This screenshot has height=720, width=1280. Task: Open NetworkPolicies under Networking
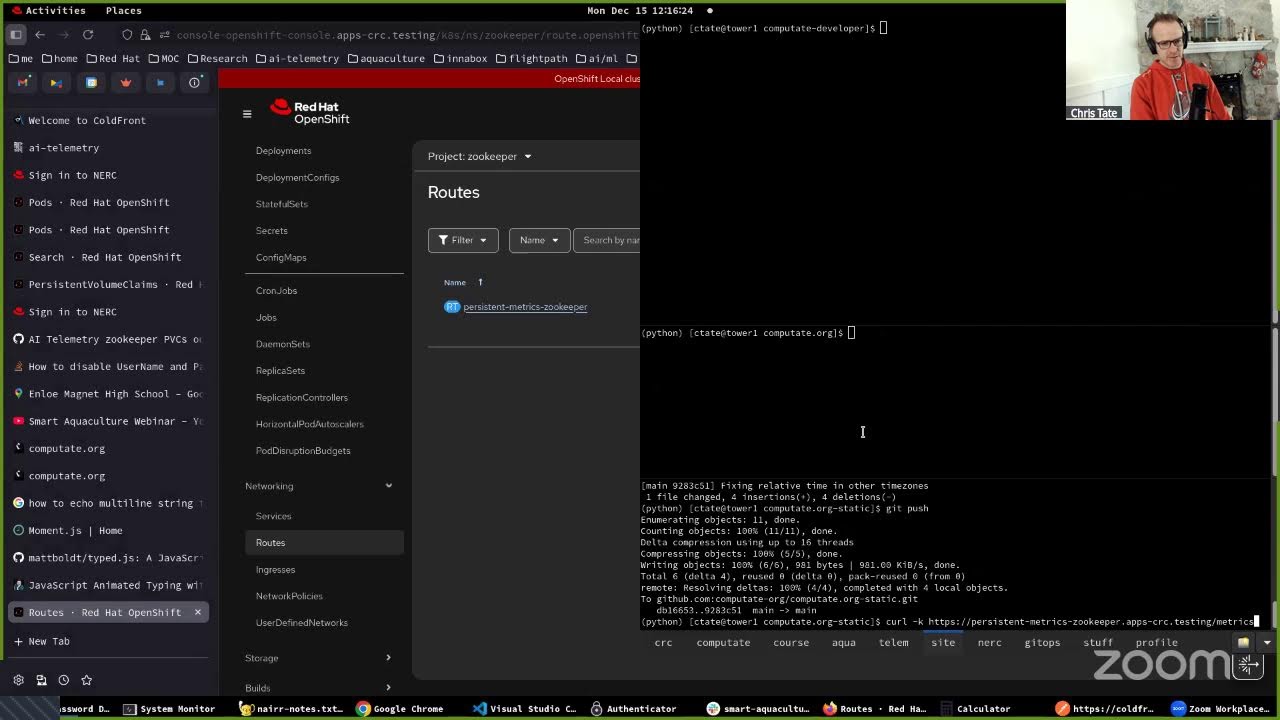click(x=289, y=596)
